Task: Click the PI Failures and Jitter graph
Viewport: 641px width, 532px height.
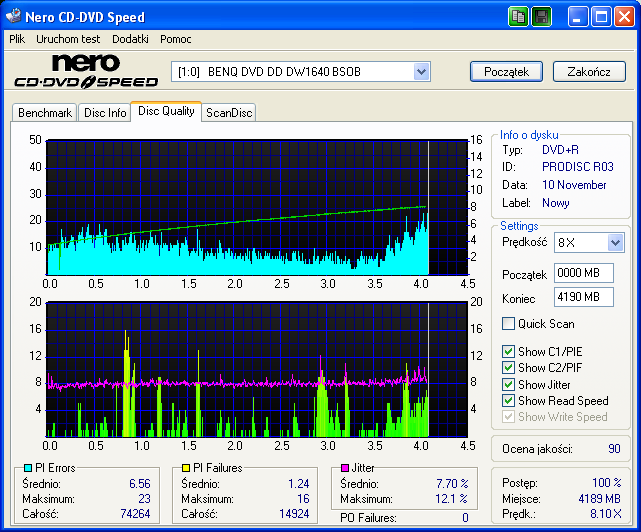Action: (x=257, y=370)
